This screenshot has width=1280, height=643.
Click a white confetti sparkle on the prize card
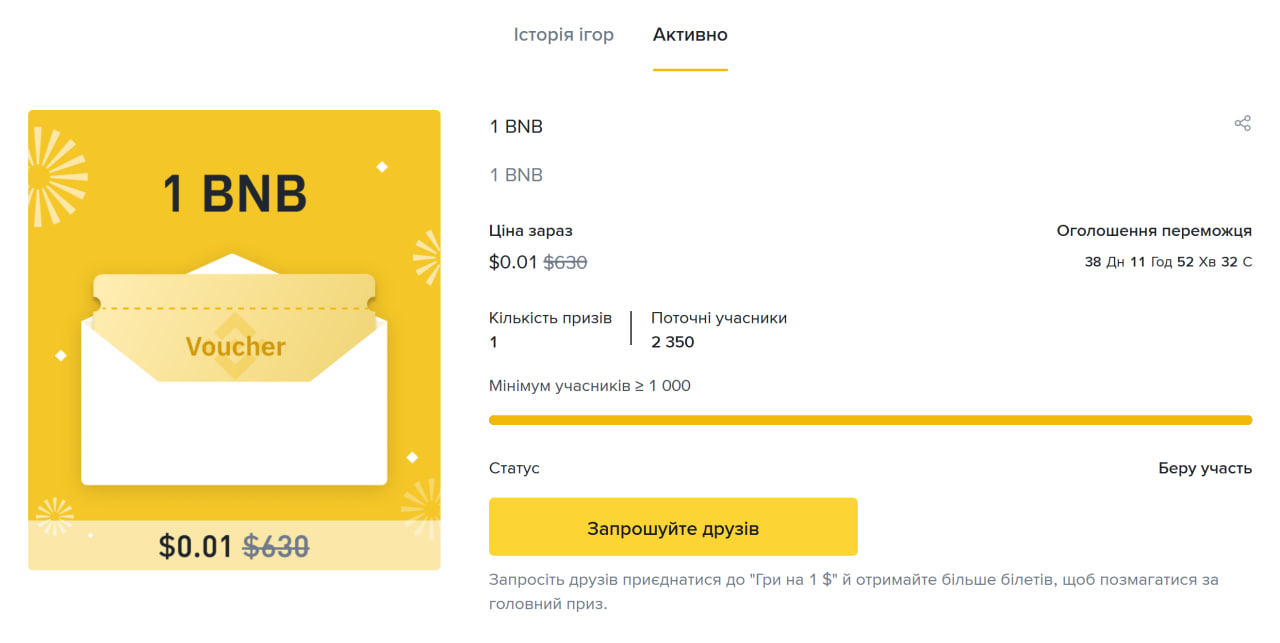point(380,165)
